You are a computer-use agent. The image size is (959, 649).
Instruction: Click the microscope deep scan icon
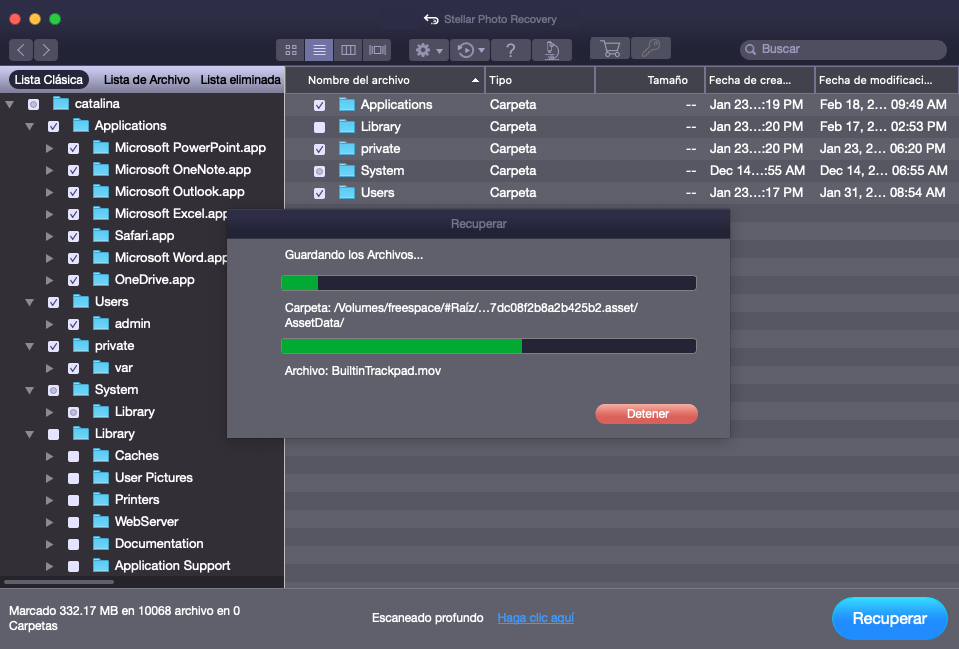click(x=552, y=50)
